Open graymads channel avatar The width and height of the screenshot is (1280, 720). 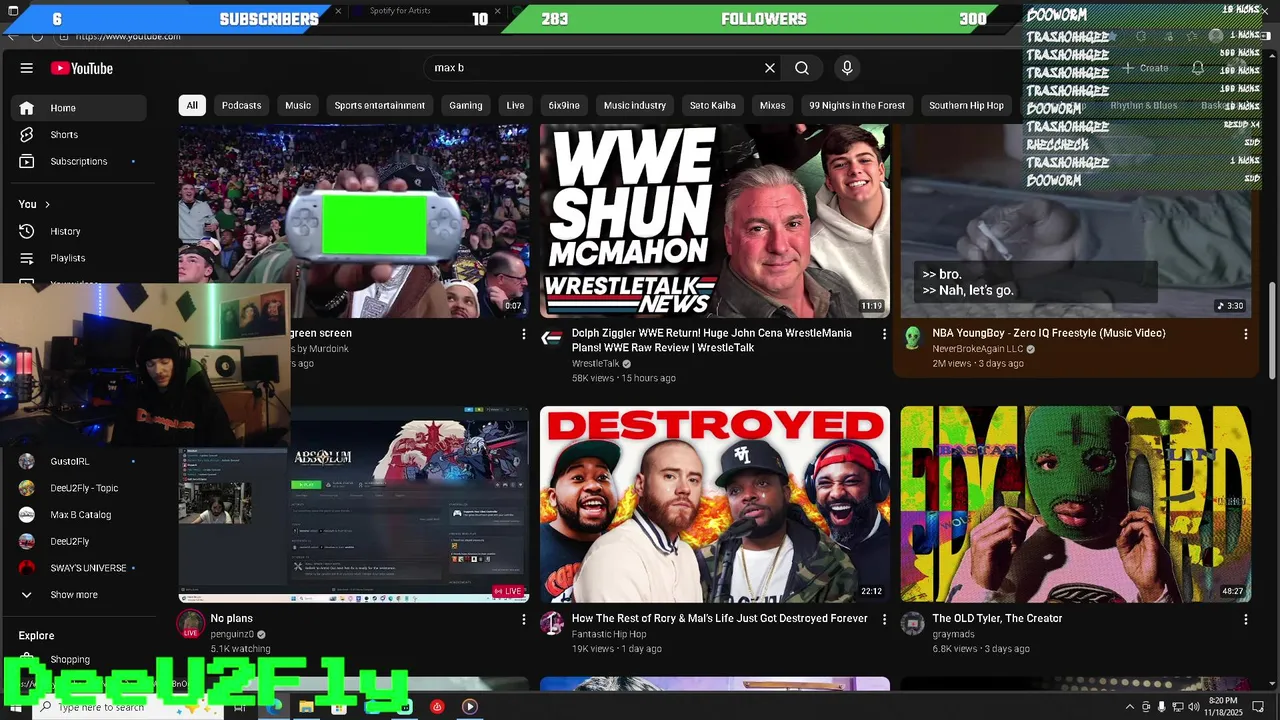912,624
